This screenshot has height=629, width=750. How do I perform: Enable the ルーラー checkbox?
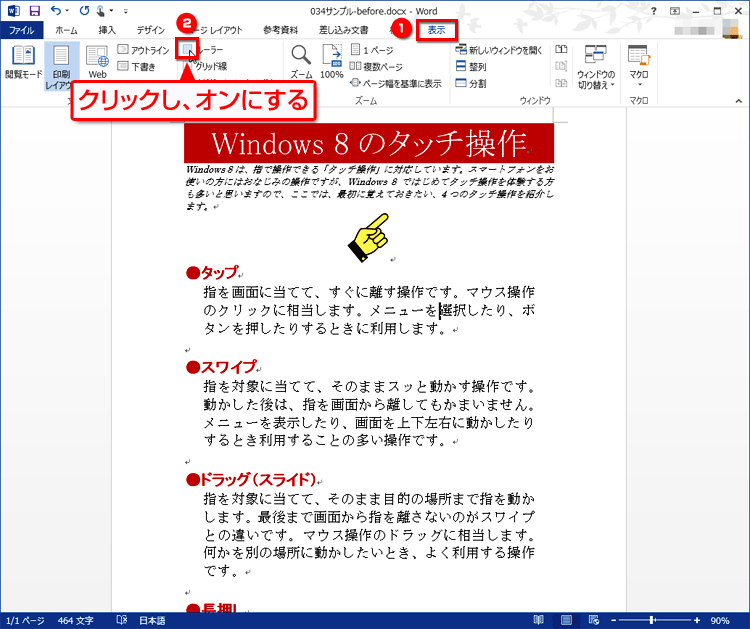(x=187, y=49)
